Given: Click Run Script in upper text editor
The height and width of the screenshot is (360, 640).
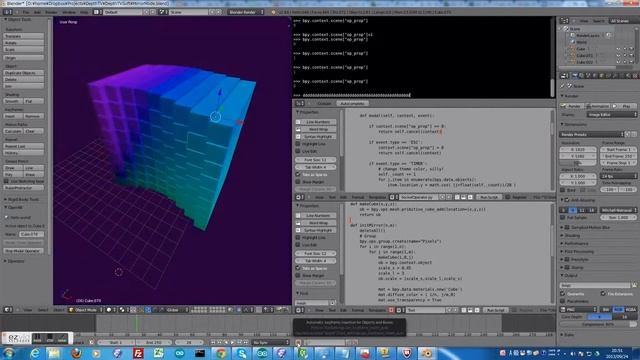Looking at the screenshot, I should tap(489, 197).
